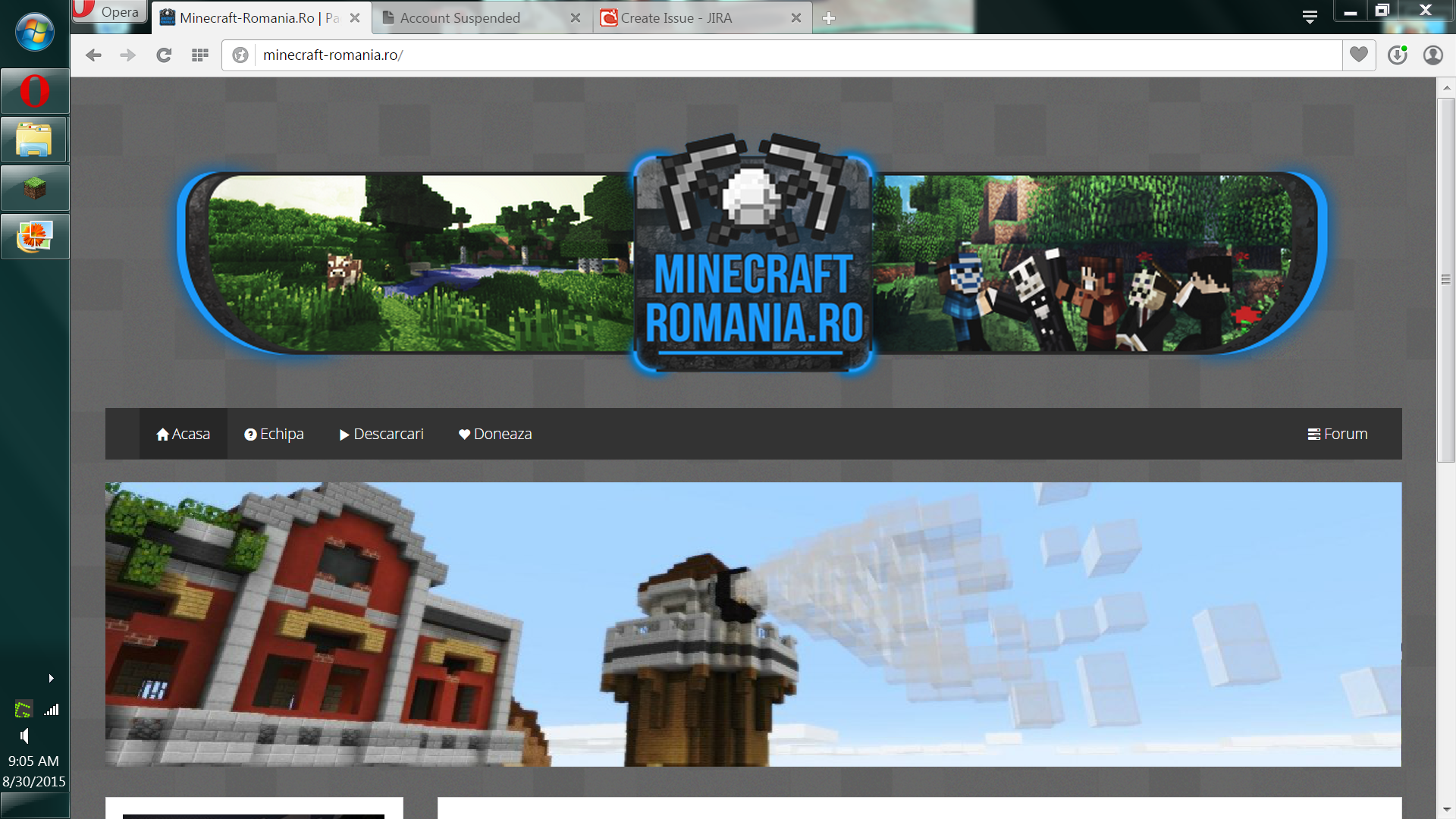The image size is (1456, 819).
Task: Show hidden system tray icons arrow
Action: pyautogui.click(x=51, y=678)
